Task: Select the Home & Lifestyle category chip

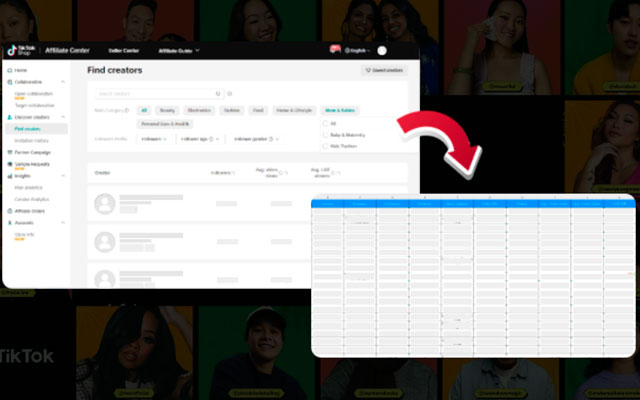Action: tap(294, 111)
